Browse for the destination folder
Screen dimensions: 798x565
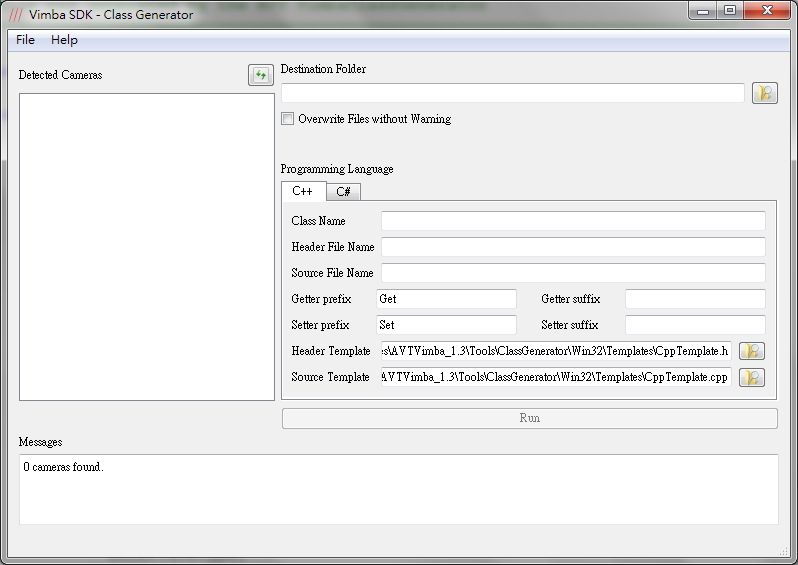point(764,93)
